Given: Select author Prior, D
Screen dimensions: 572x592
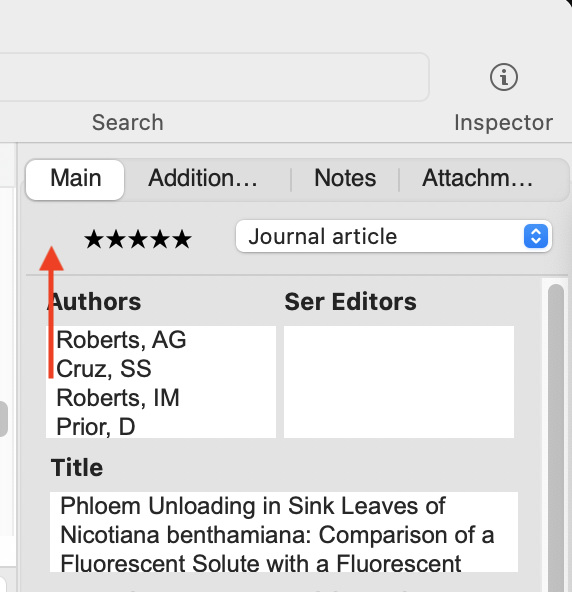Looking at the screenshot, I should [96, 427].
